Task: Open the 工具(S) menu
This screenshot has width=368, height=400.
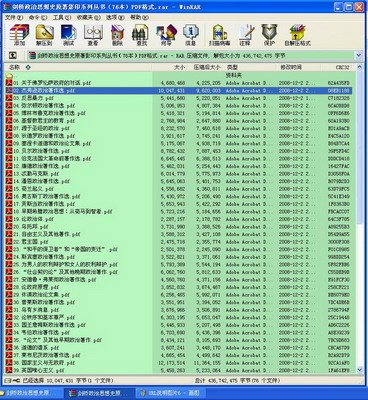Action: click(62, 17)
